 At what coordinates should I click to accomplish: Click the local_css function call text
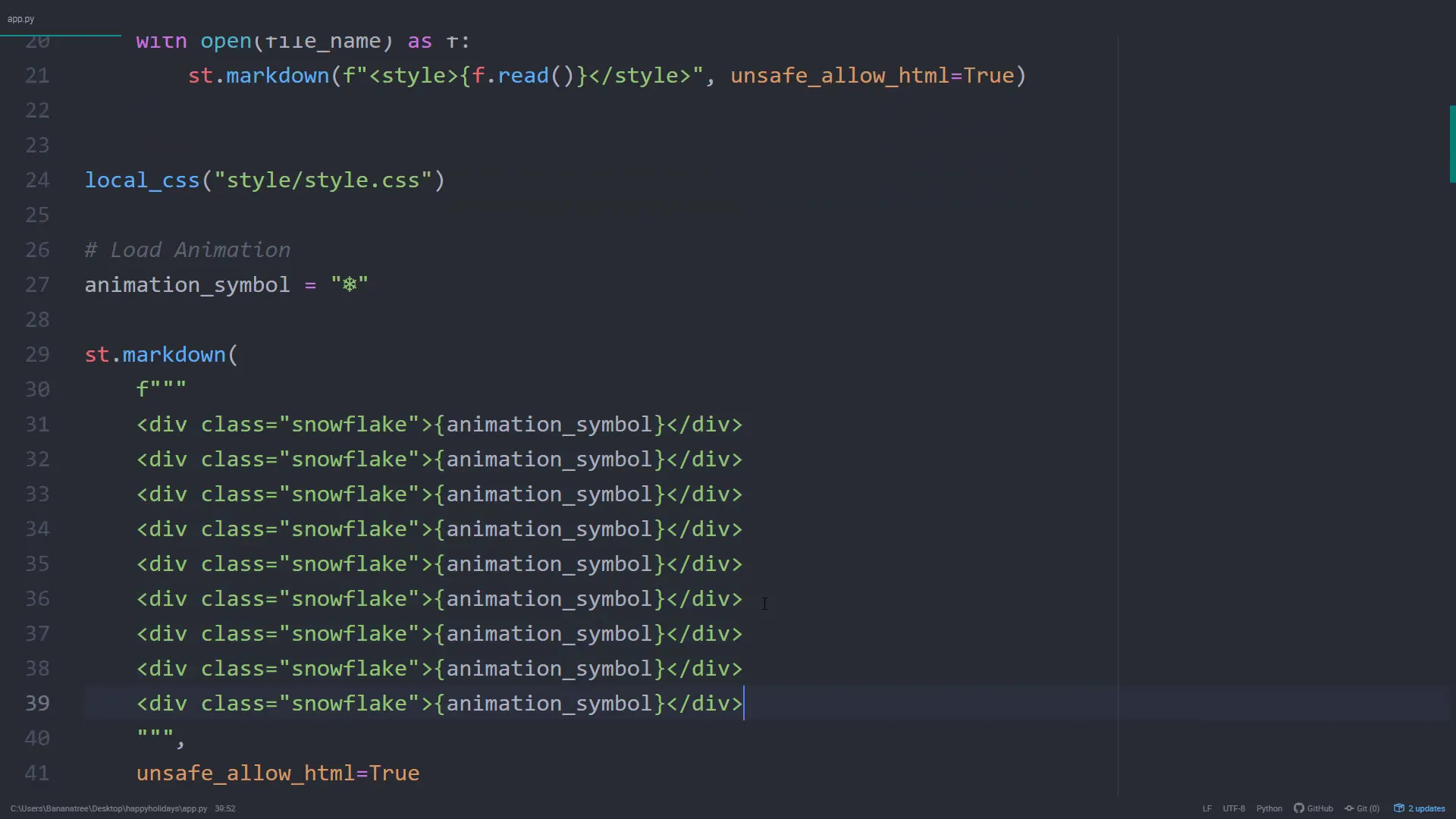(142, 180)
